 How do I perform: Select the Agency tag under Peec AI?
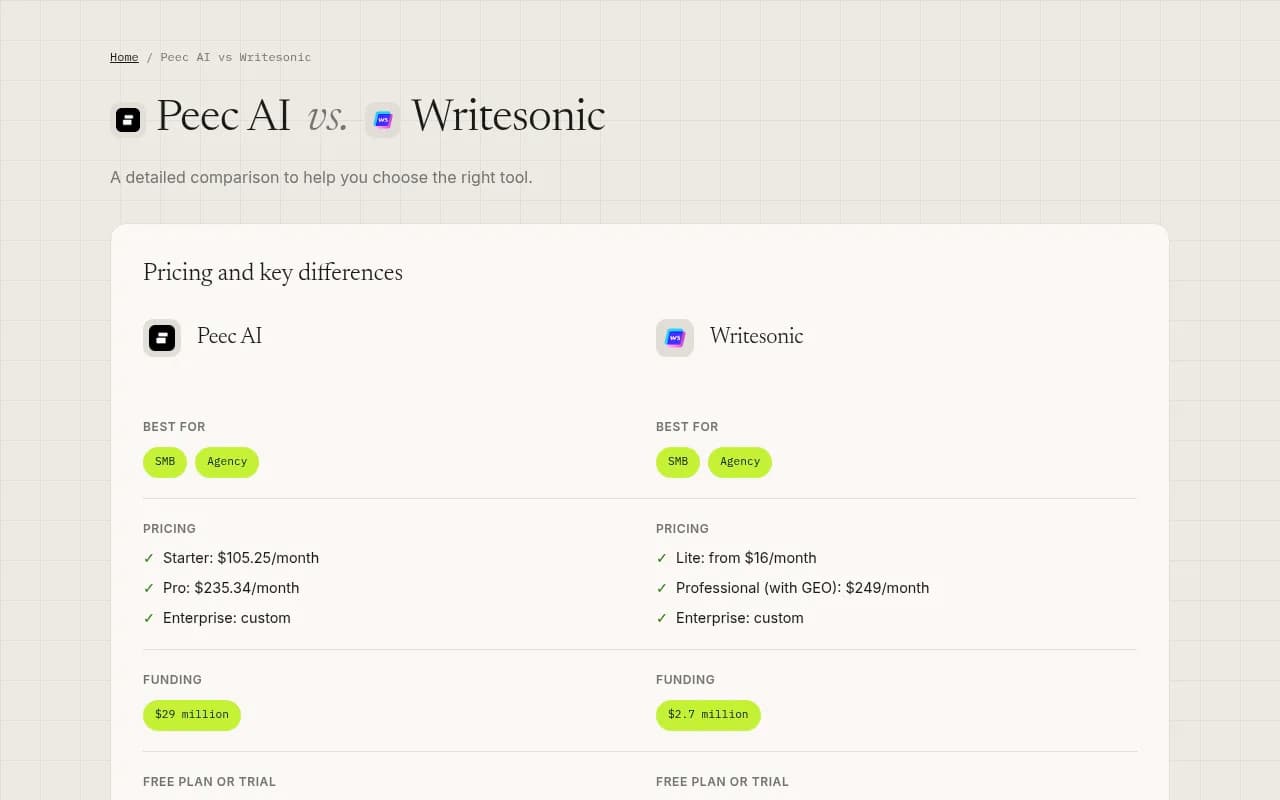pos(227,462)
